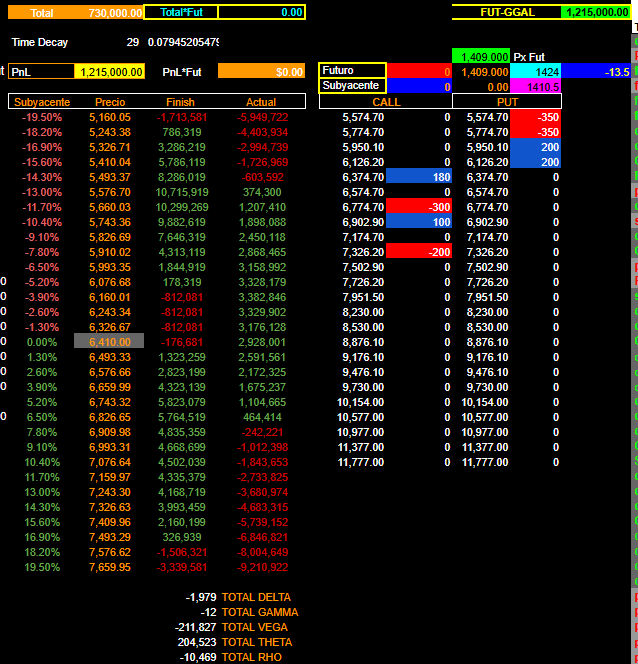The height and width of the screenshot is (664, 638).
Task: Select the cyan cell showing 1424
Action: pos(536,72)
